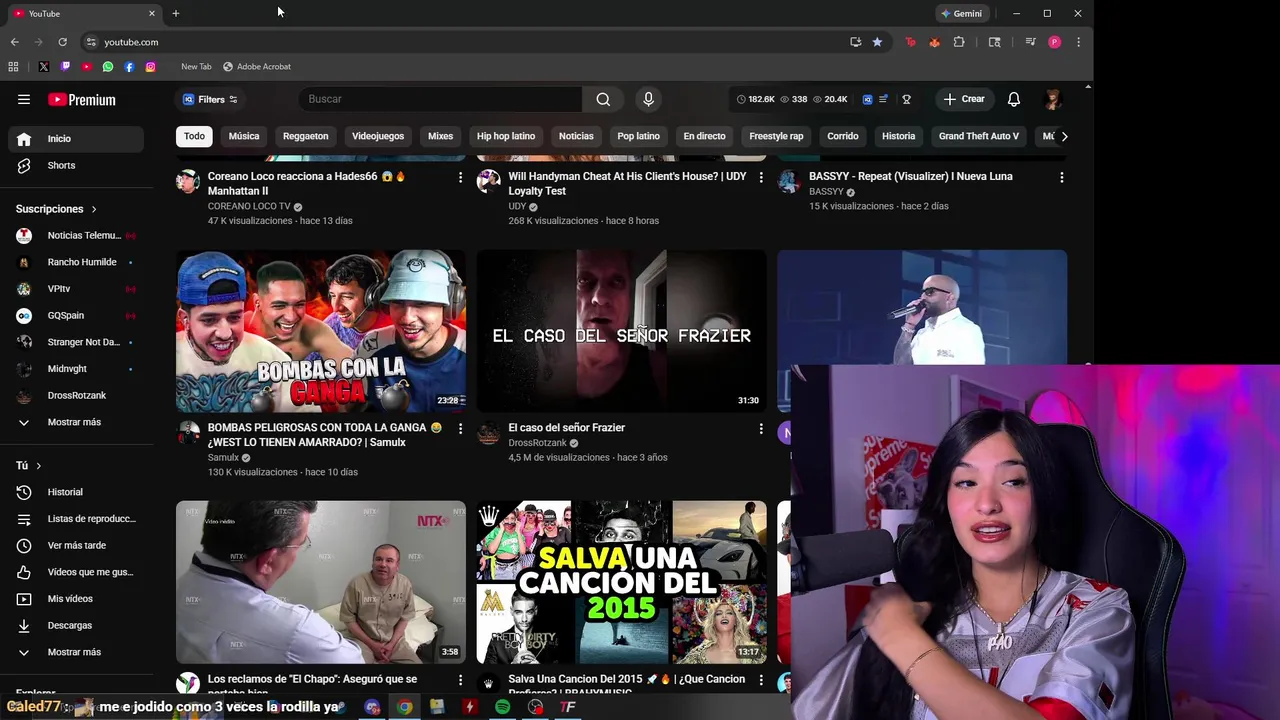The width and height of the screenshot is (1280, 720).
Task: Select the En directo chip
Action: click(704, 136)
